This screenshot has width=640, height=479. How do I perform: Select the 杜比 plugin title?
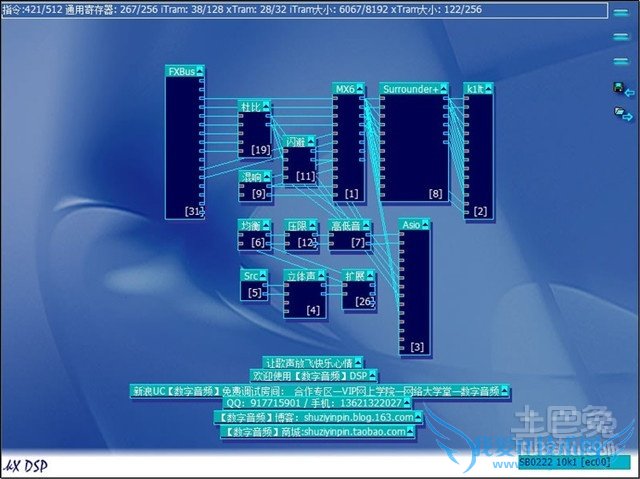[x=251, y=107]
